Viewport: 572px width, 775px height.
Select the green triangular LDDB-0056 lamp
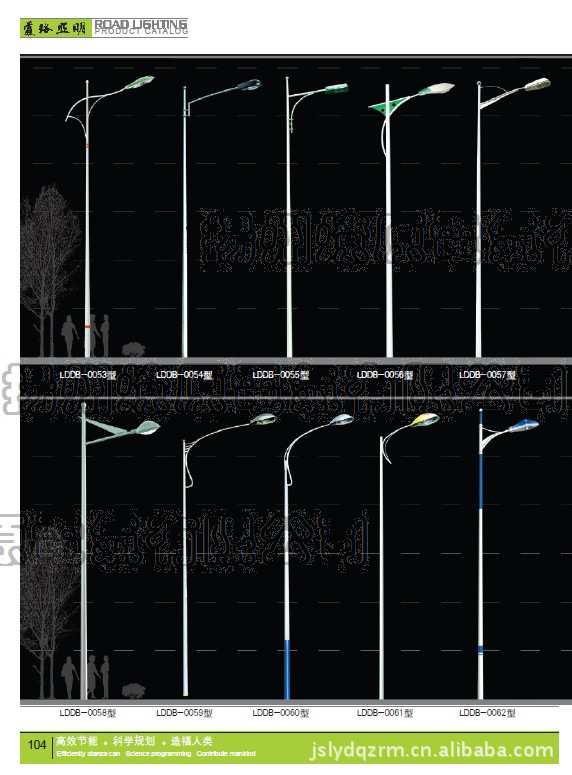click(x=411, y=219)
